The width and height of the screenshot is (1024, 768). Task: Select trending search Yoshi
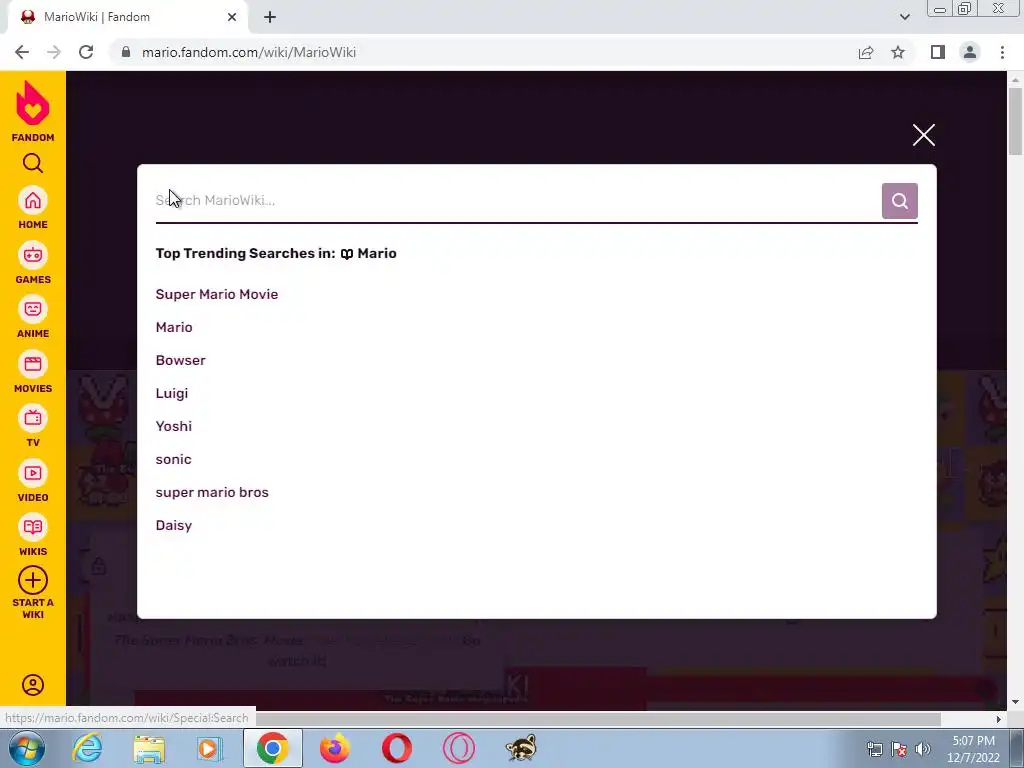click(174, 426)
